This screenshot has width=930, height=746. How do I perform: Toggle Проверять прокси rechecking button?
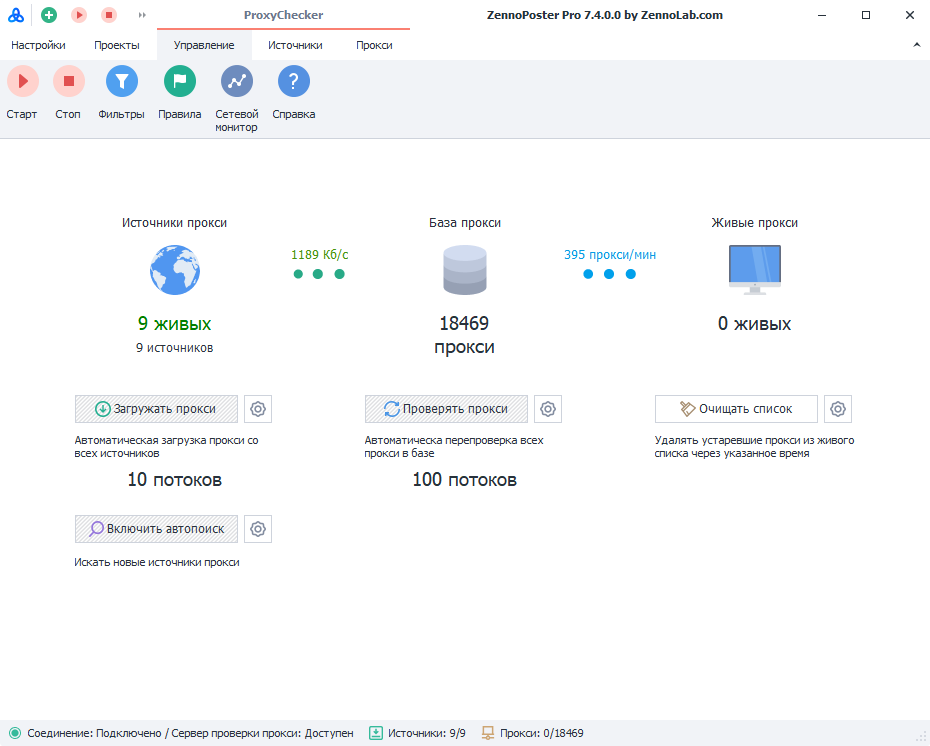point(446,409)
